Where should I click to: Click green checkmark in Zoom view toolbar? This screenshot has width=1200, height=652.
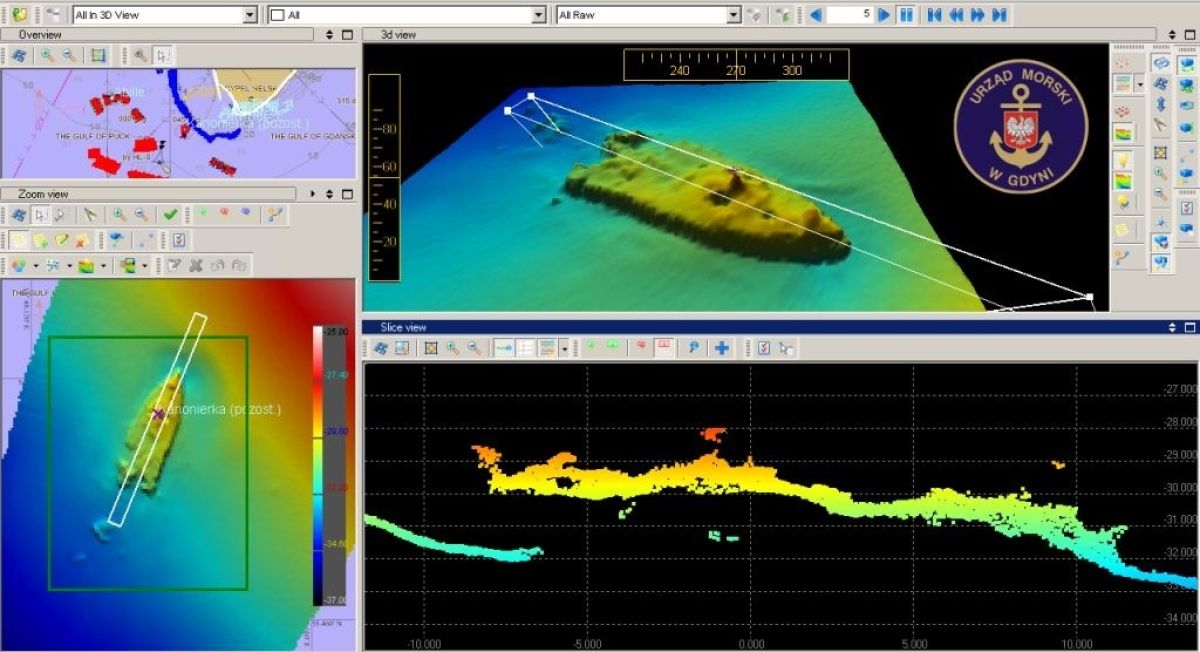point(171,214)
